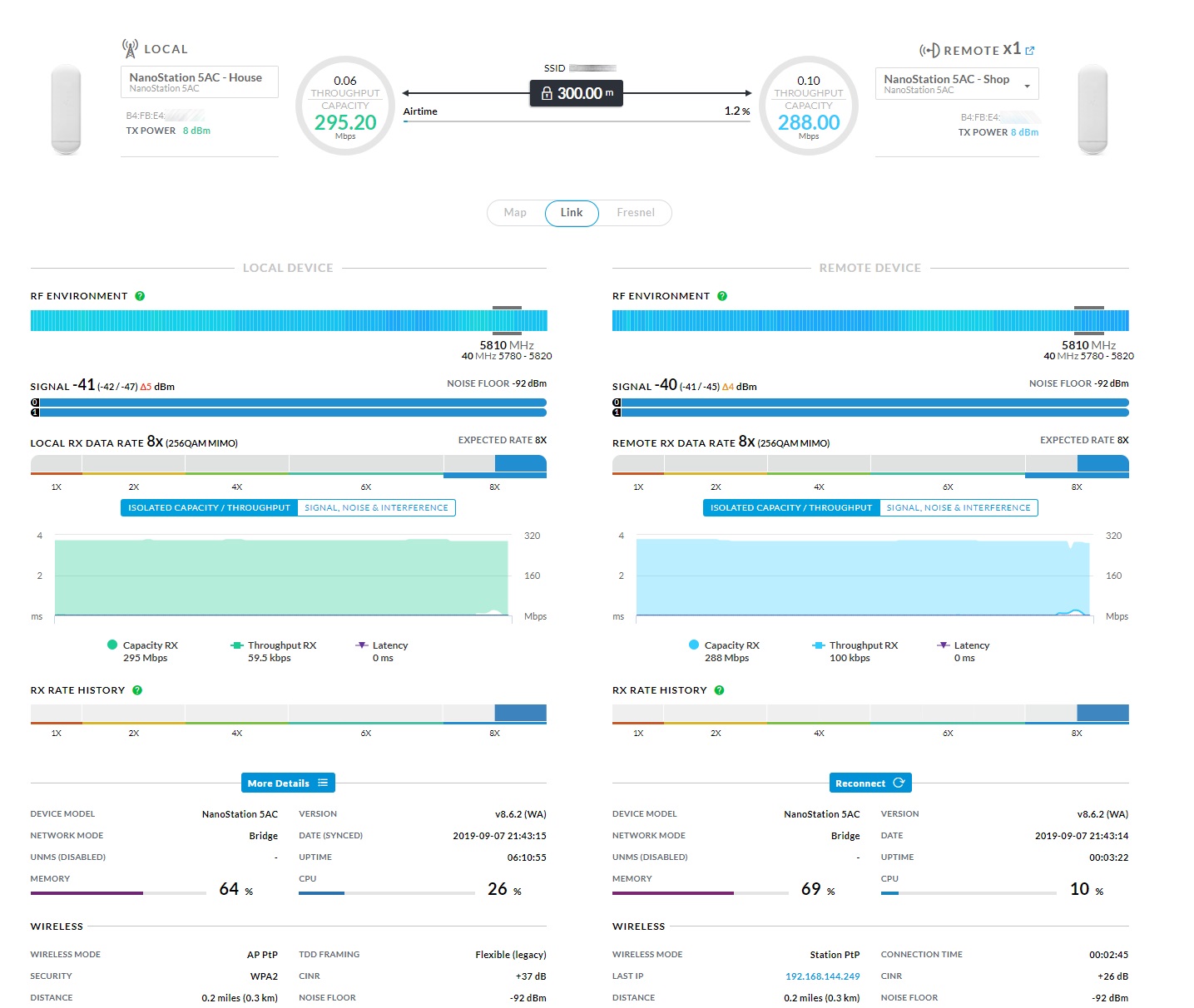Click the local Throughput RX legend marker
Screen dimensions: 1194x1008
(x=236, y=645)
